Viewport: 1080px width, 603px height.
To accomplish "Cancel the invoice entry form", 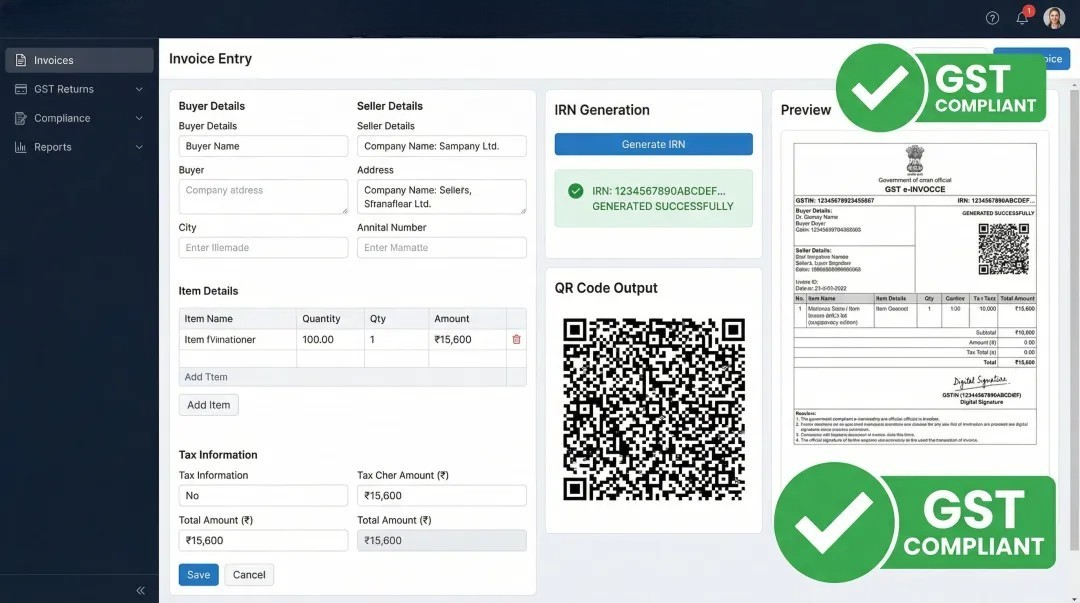I will tap(249, 575).
